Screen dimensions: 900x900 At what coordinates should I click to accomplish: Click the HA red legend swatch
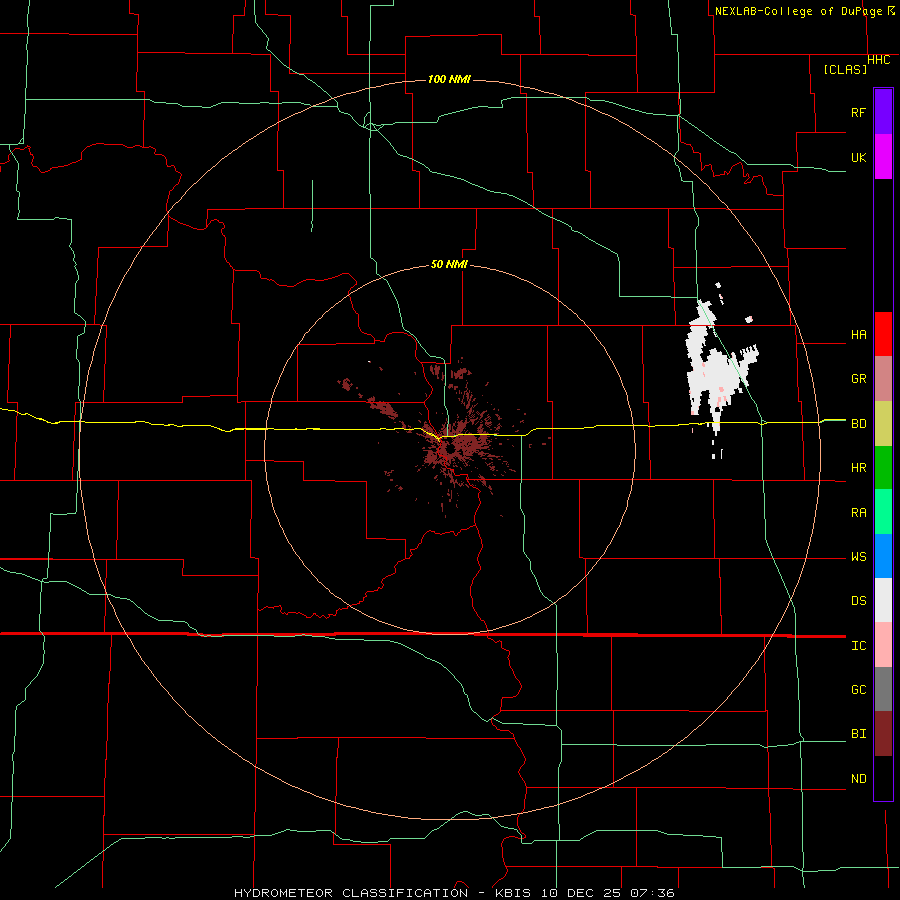pyautogui.click(x=883, y=334)
